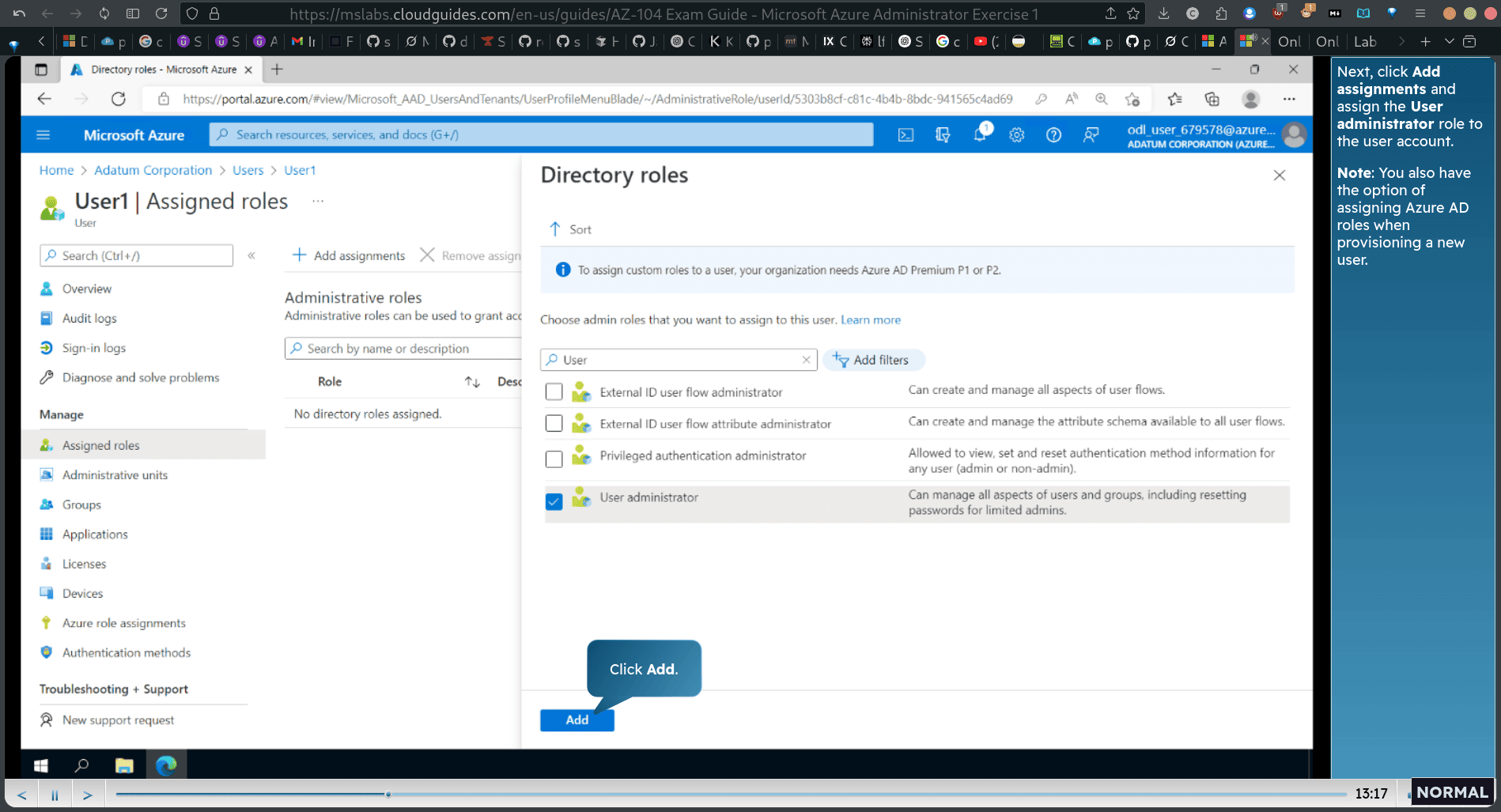This screenshot has width=1501, height=812.
Task: Open Devices menu item
Action: click(82, 593)
